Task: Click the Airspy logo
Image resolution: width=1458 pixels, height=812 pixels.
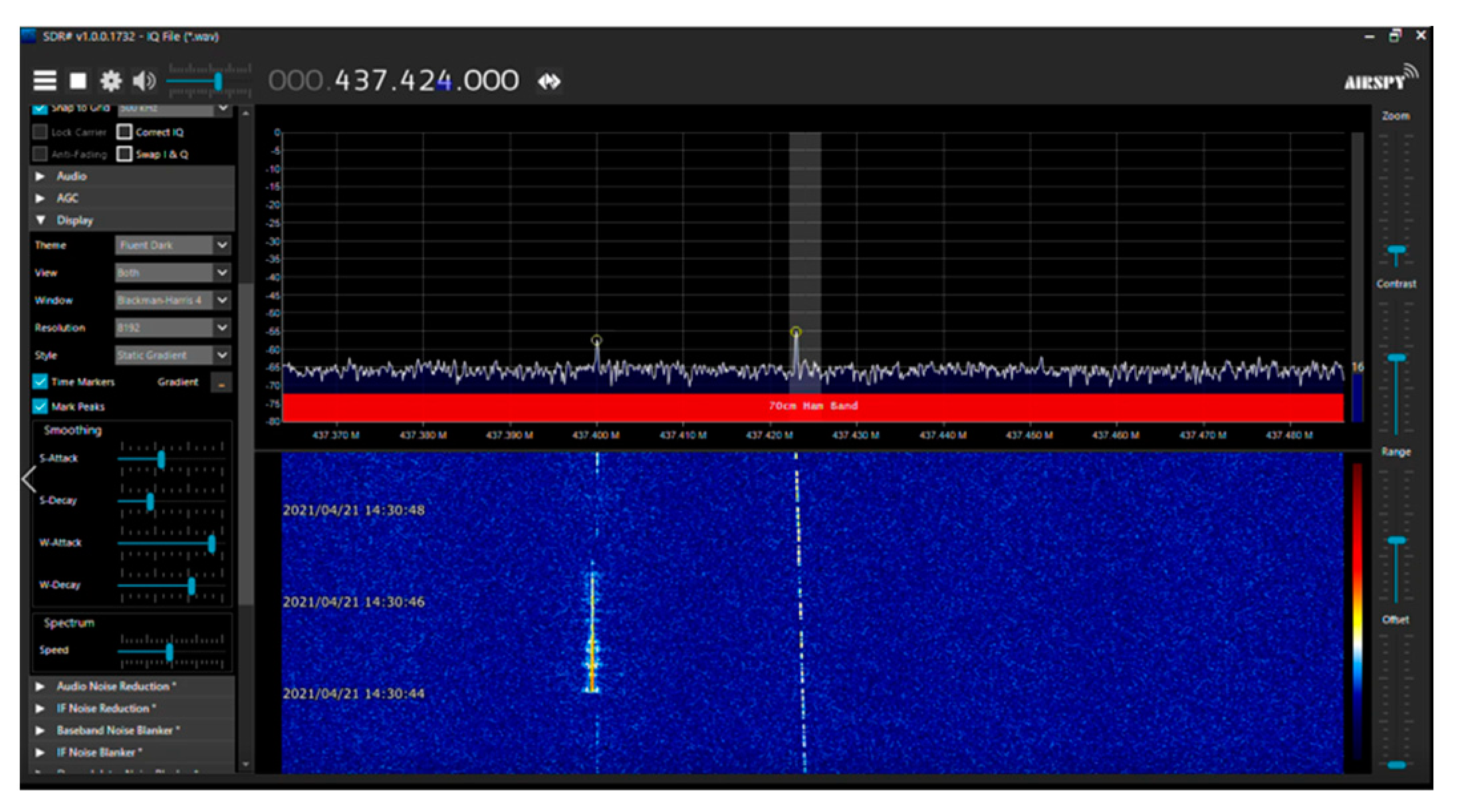Action: (x=1380, y=80)
